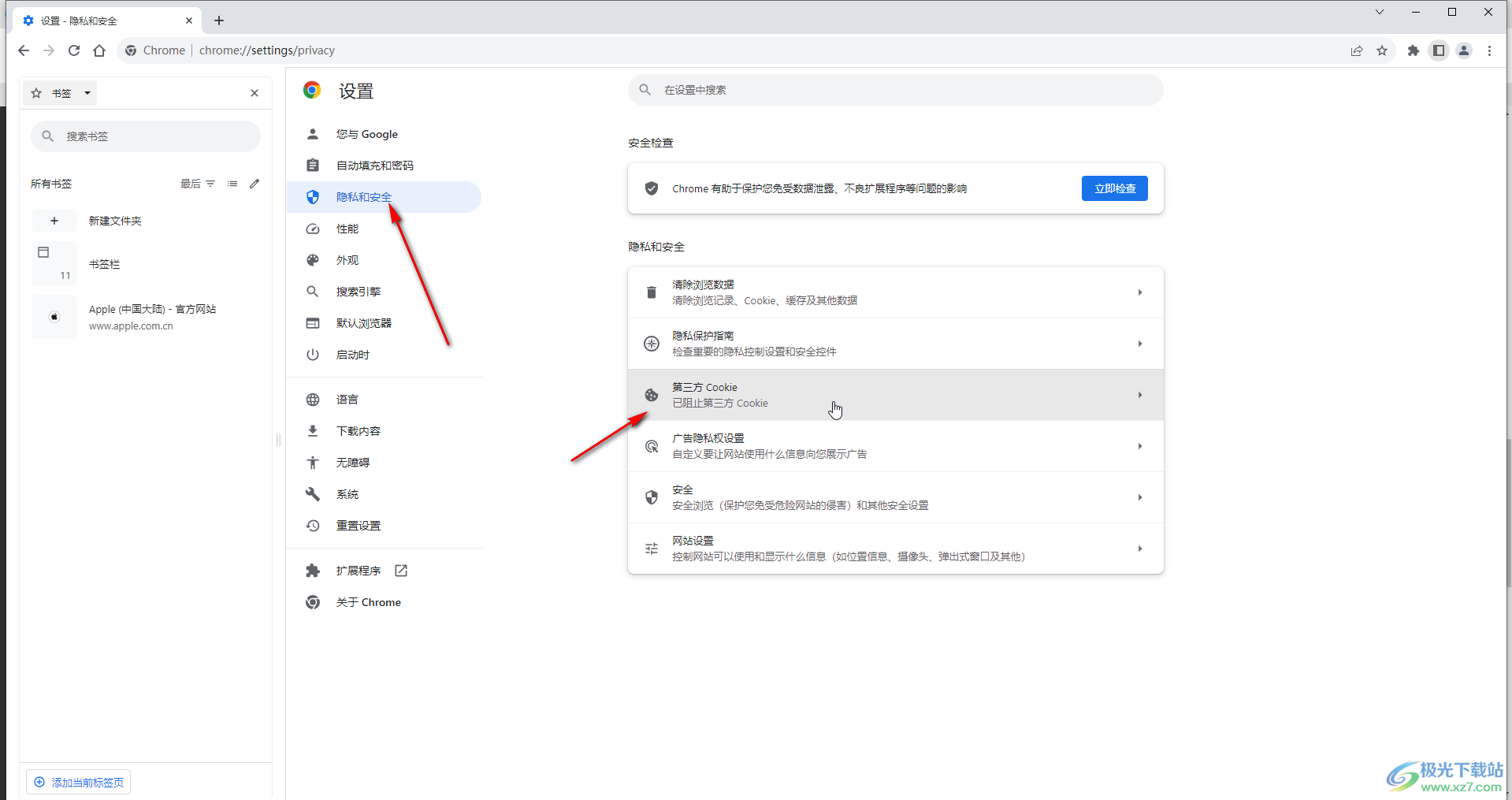Focus the 在设置中搜索 search box
This screenshot has height=800, width=1512.
point(895,90)
